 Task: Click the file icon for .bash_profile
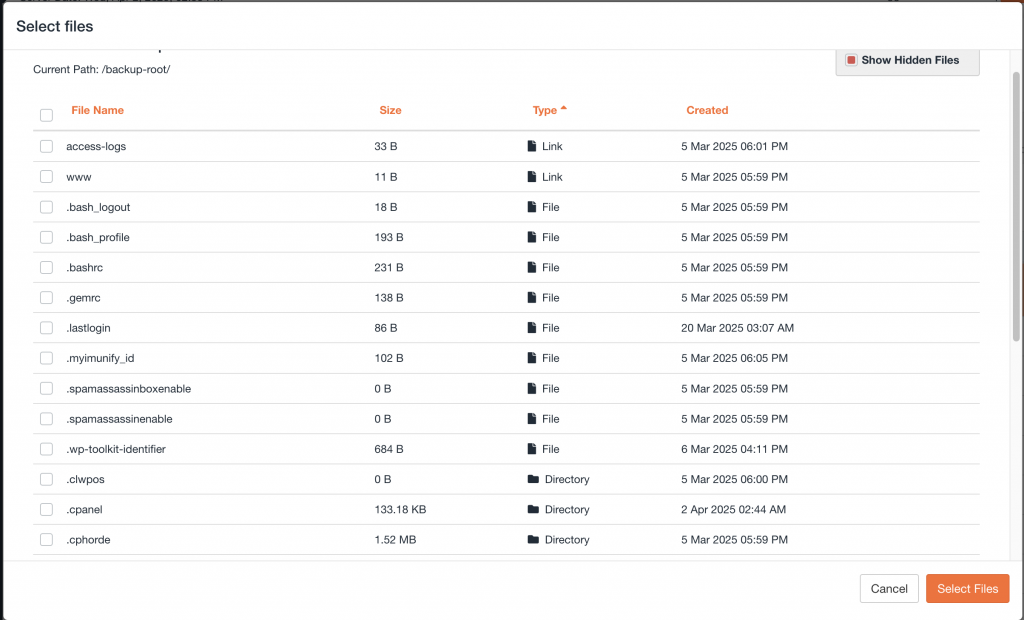coord(532,237)
